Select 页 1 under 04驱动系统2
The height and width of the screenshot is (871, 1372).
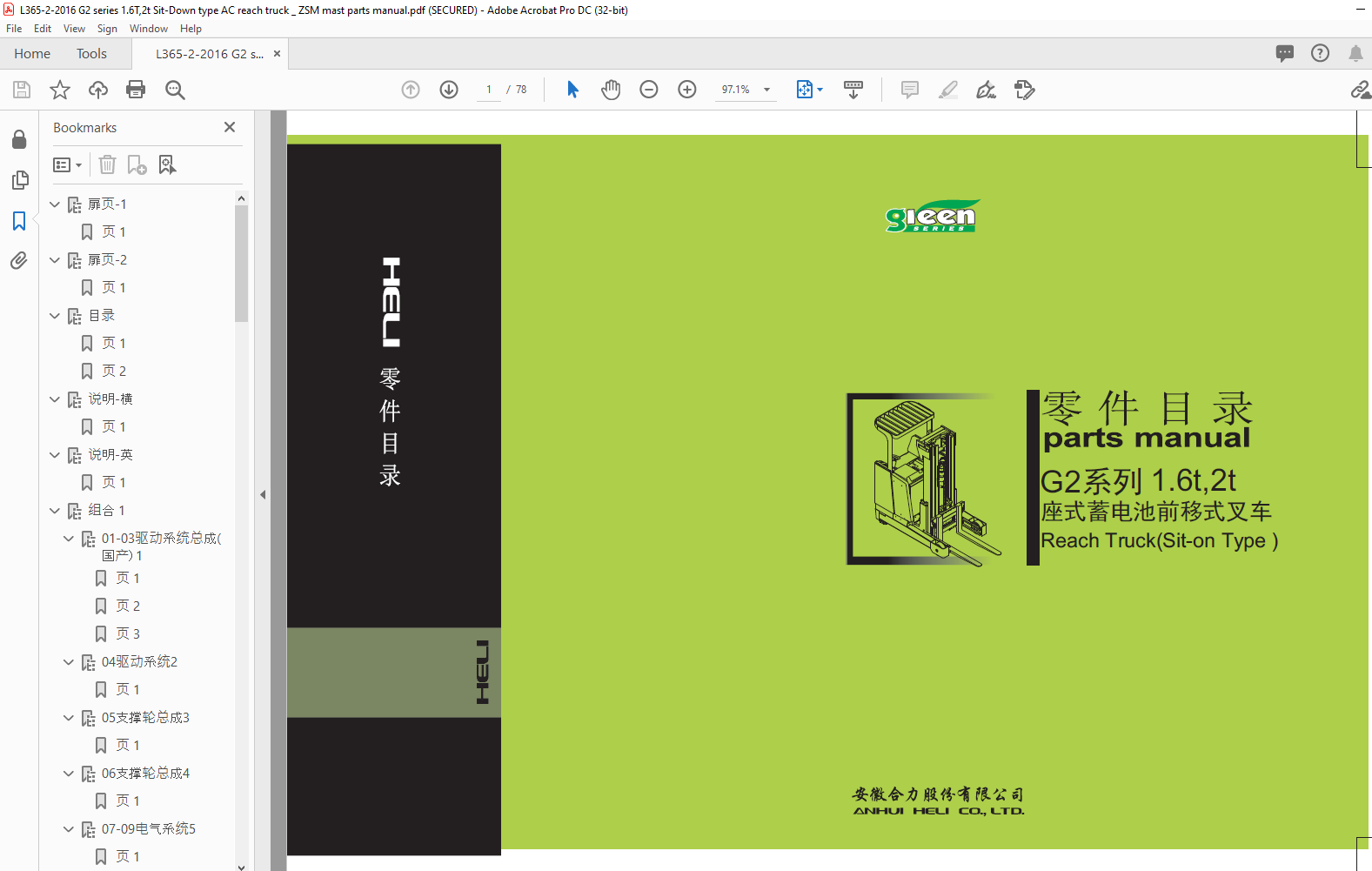point(128,690)
